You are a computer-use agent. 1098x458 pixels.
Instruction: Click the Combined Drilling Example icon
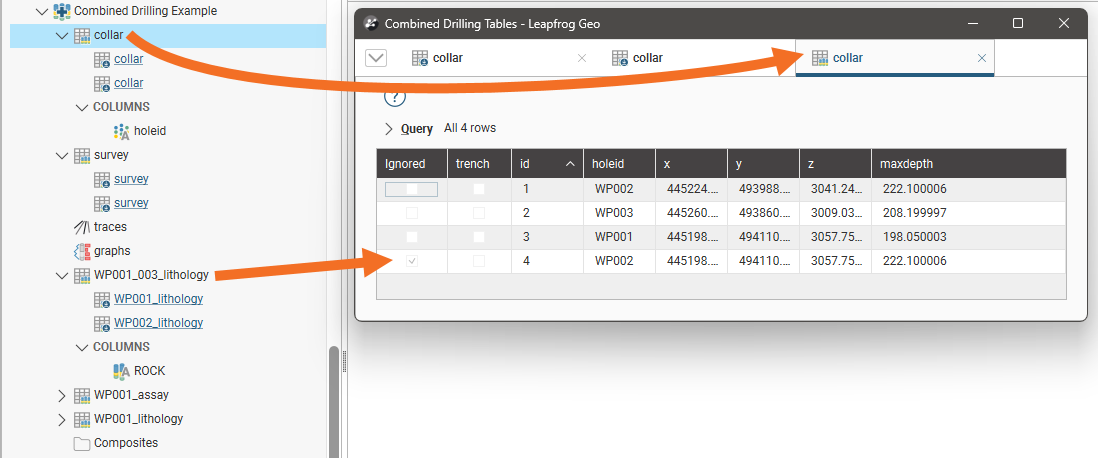62,11
